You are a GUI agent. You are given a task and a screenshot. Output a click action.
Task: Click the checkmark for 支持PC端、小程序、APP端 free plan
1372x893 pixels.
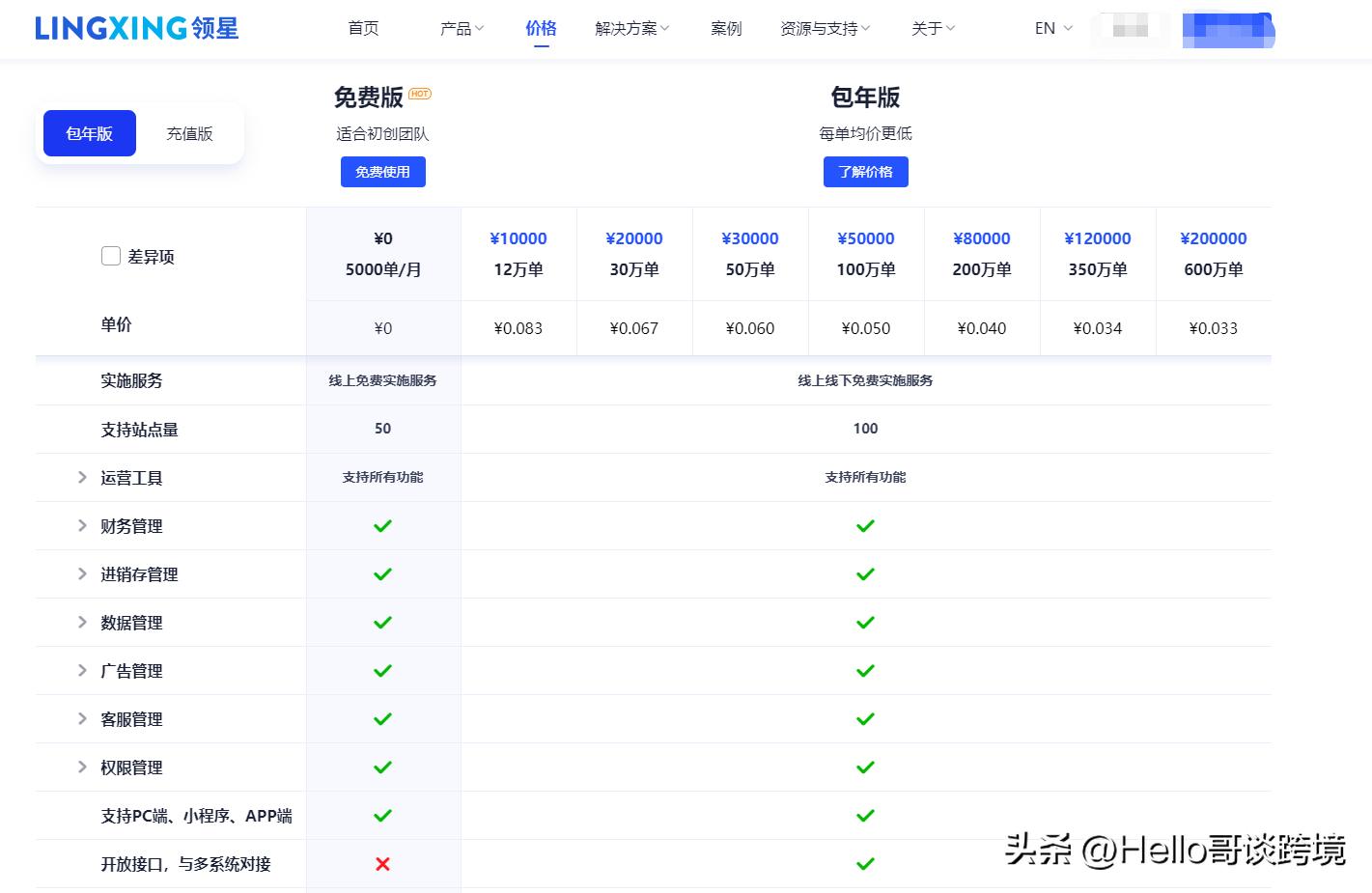pos(382,815)
